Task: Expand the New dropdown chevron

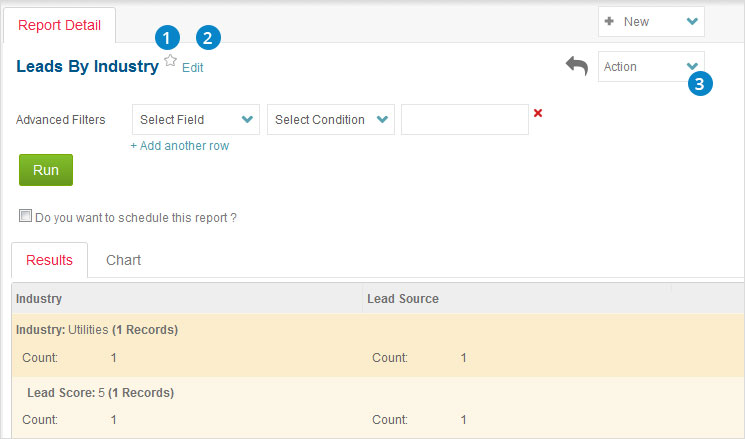Action: [692, 21]
